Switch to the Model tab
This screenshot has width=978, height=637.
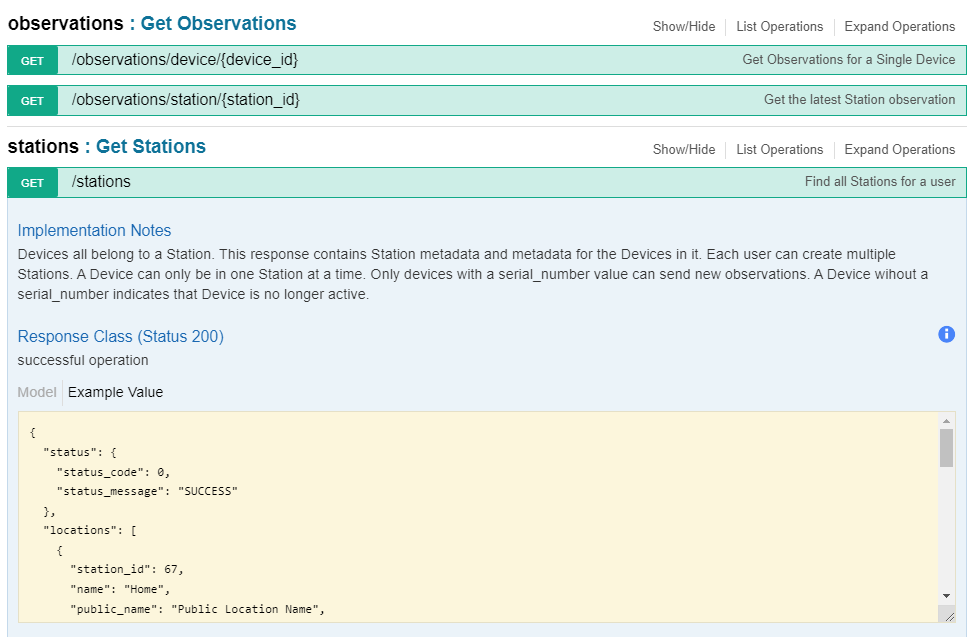[x=36, y=392]
